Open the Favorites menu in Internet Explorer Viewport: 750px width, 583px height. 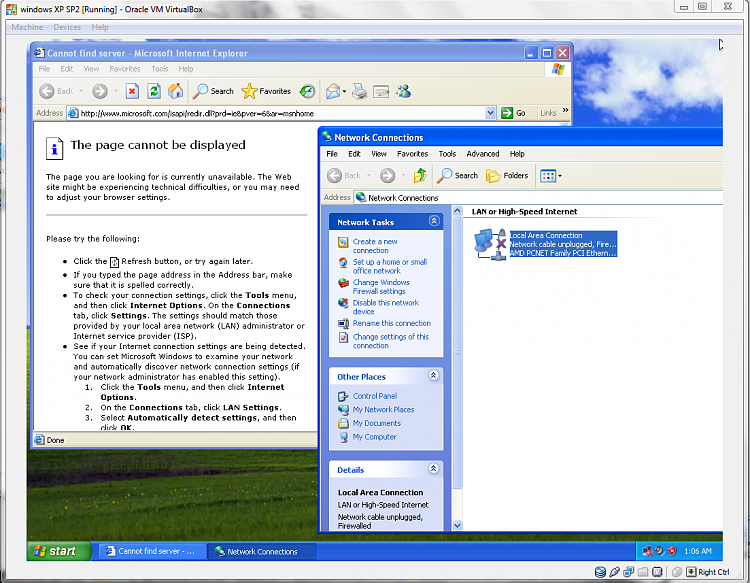[125, 69]
